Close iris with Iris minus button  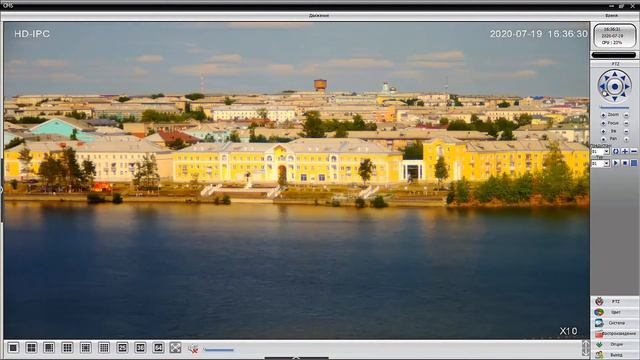click(626, 131)
